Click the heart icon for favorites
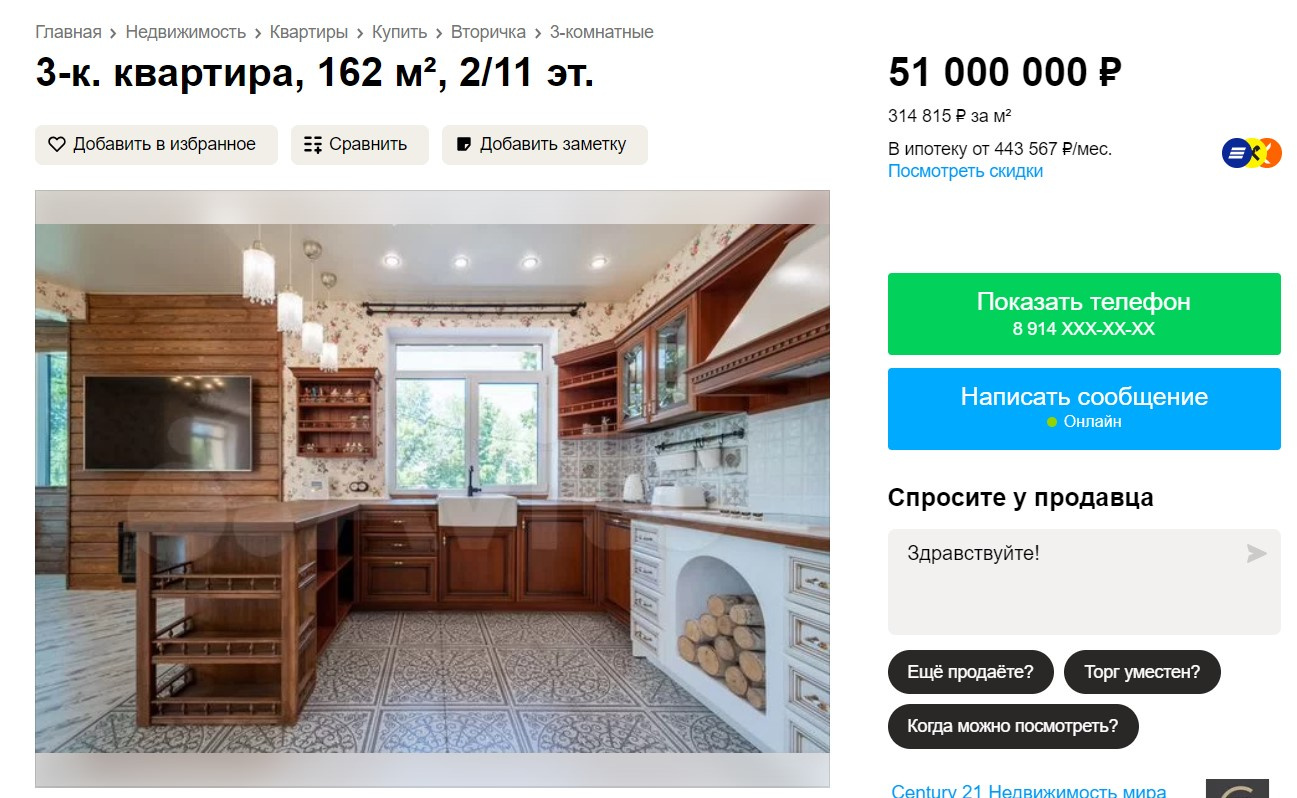This screenshot has width=1297, height=798. coord(57,144)
